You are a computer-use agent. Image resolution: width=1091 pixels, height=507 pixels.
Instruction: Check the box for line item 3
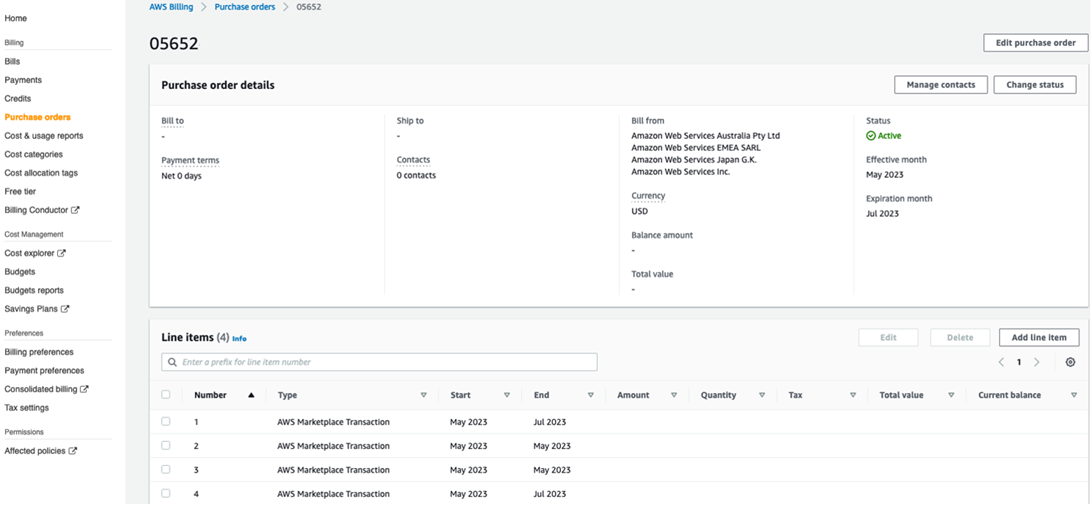(166, 469)
